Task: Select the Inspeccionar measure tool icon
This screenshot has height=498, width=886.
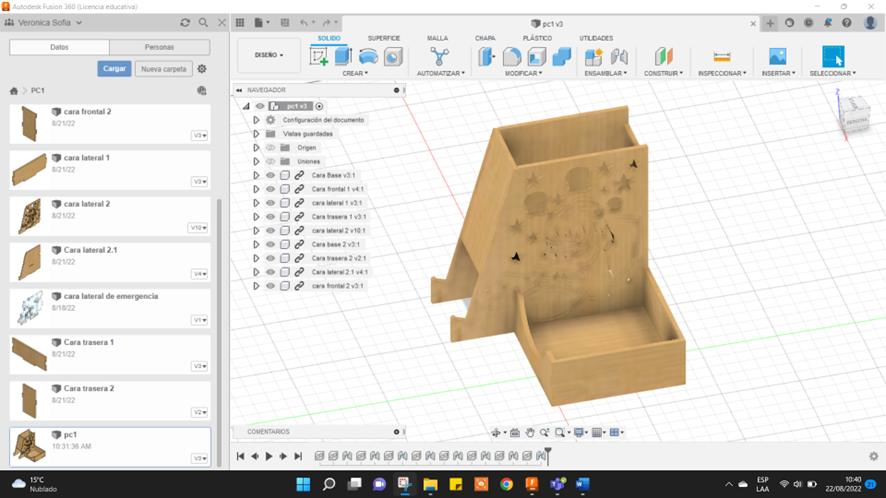Action: point(722,57)
